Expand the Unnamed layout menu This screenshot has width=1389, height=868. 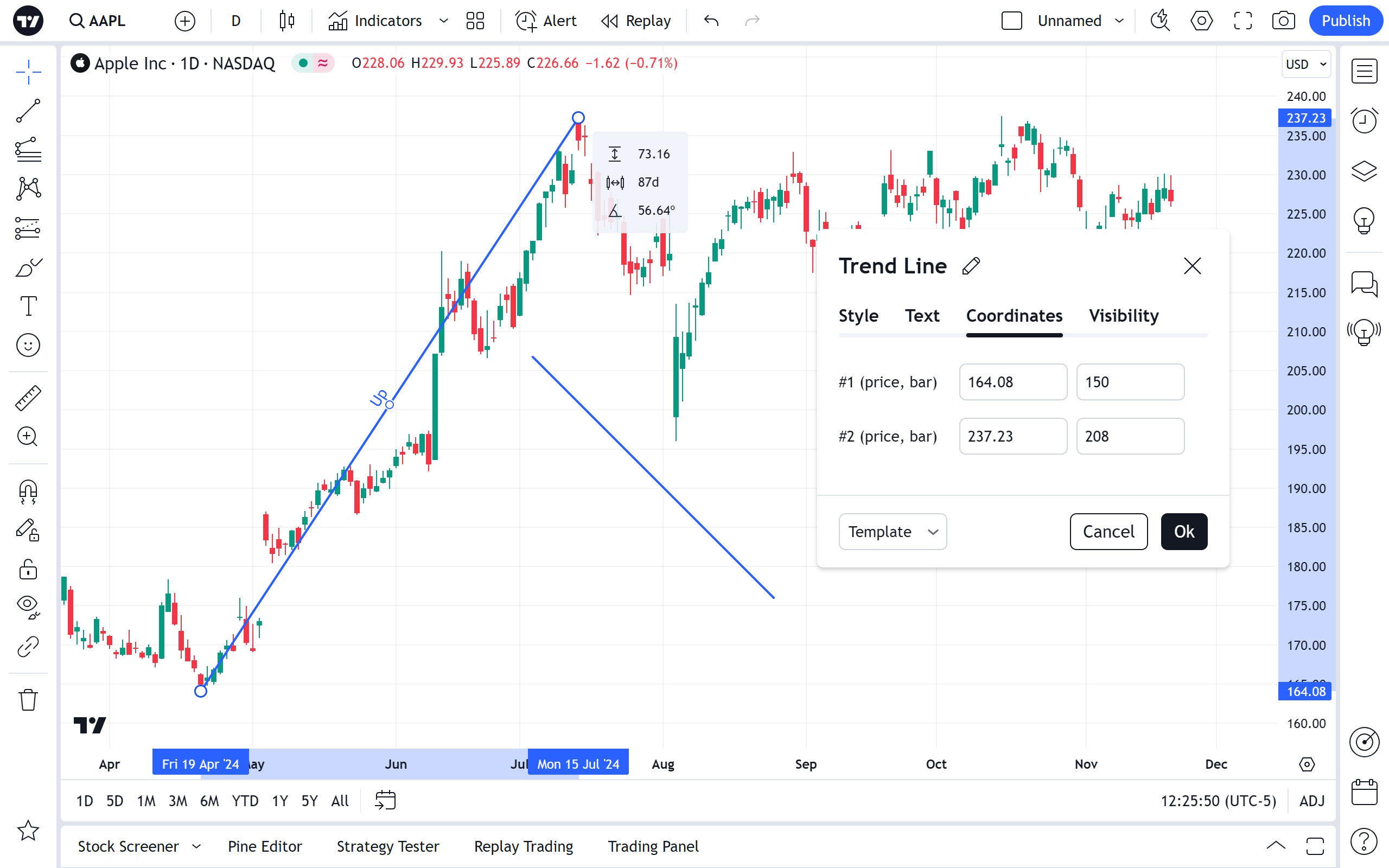pyautogui.click(x=1119, y=21)
